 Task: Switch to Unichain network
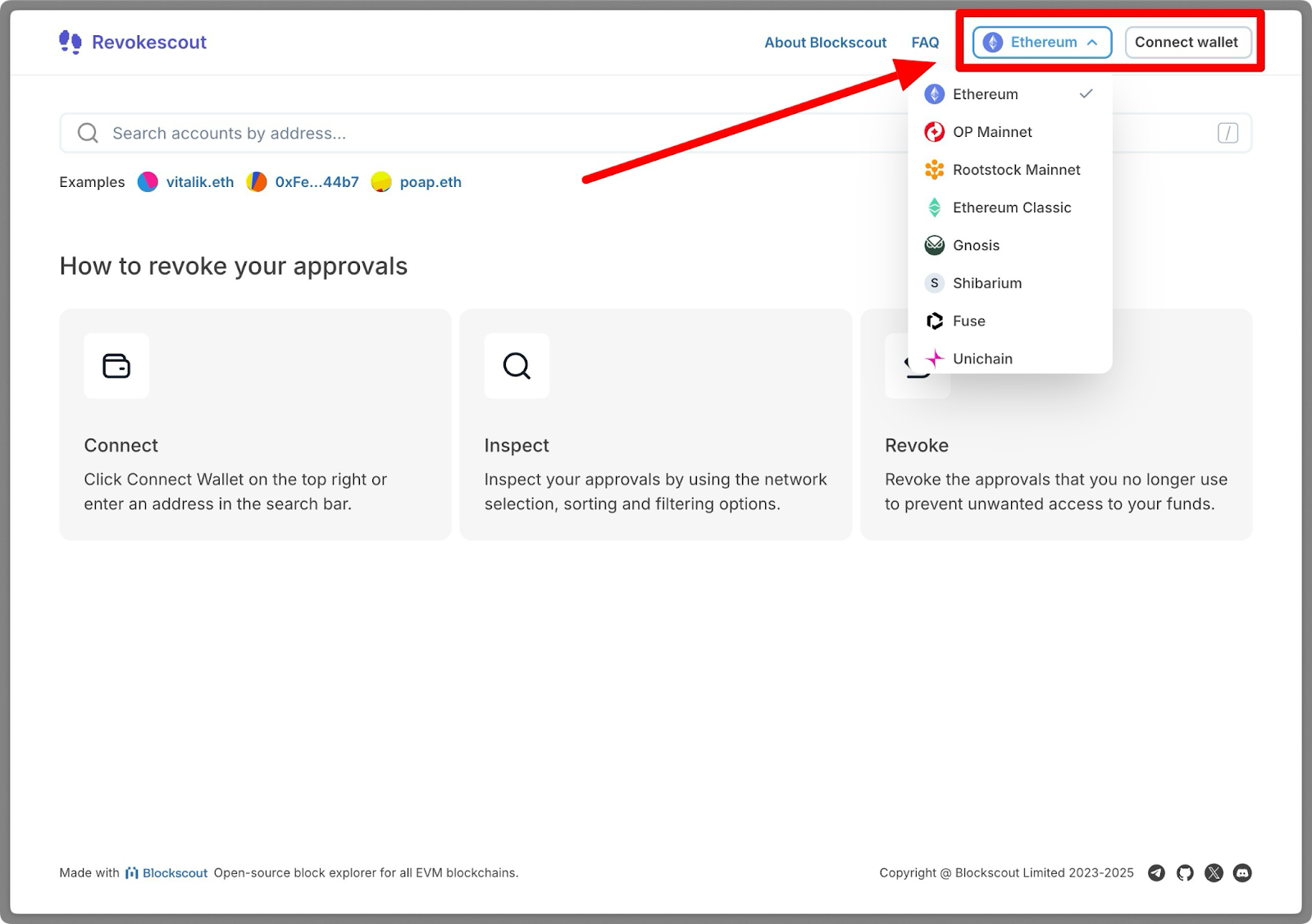coord(1009,358)
